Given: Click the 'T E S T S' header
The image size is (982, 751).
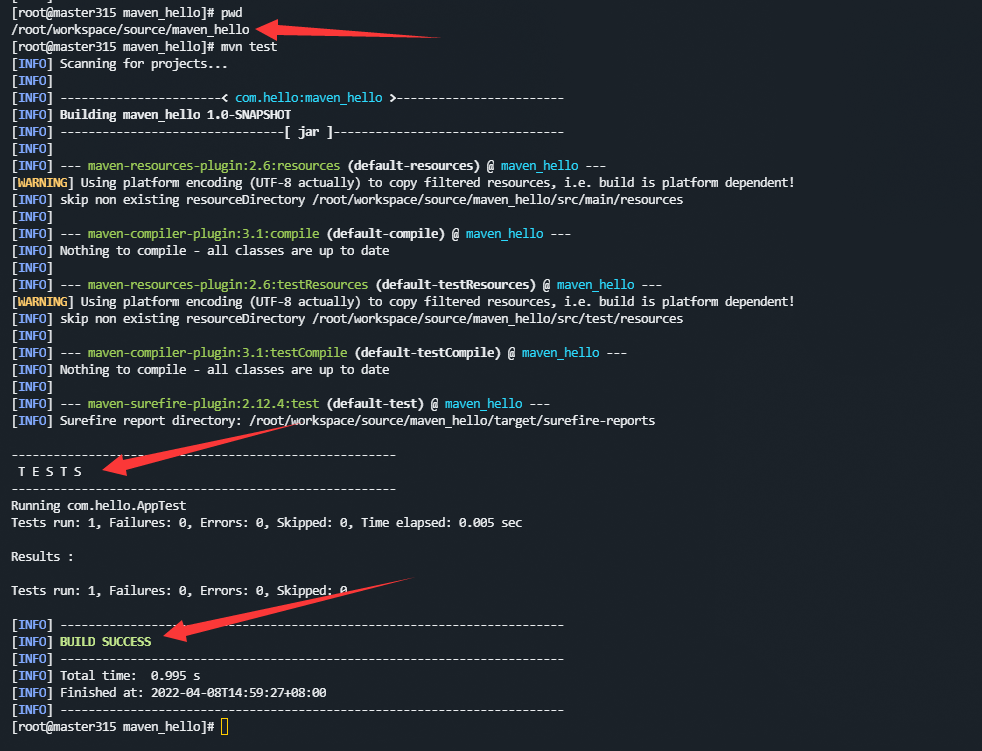Looking at the screenshot, I should 50,472.
